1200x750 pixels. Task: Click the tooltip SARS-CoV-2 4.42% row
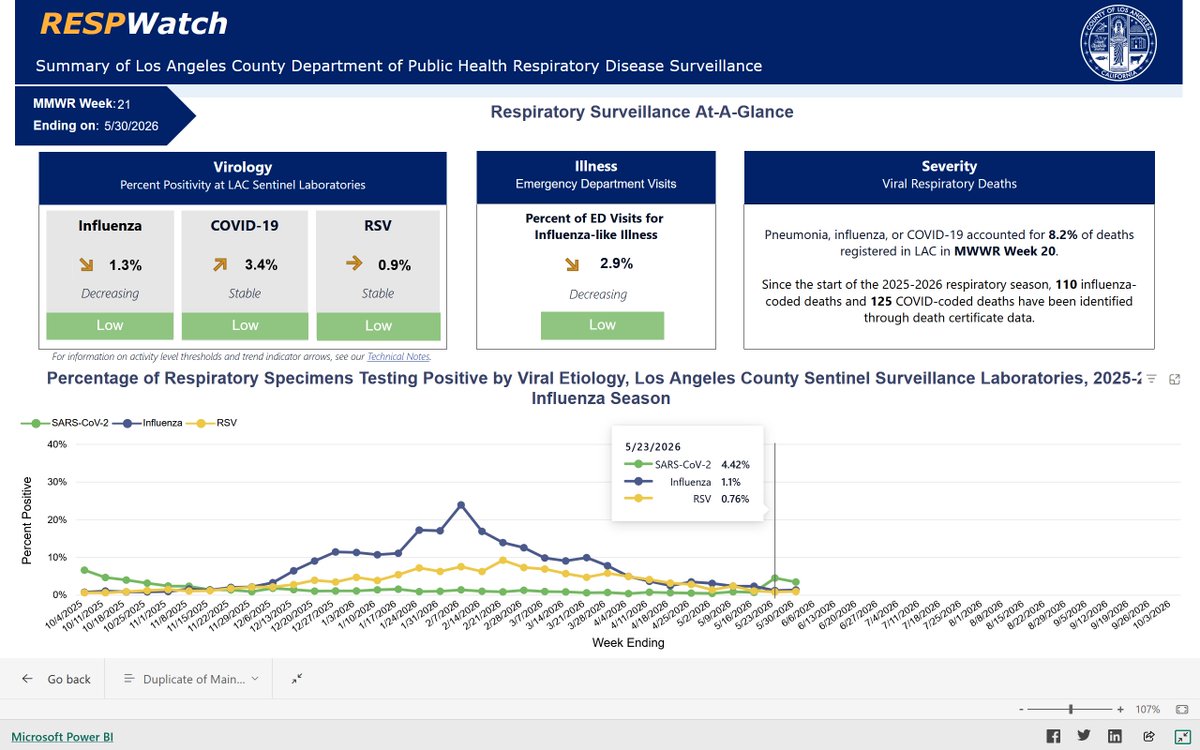687,465
